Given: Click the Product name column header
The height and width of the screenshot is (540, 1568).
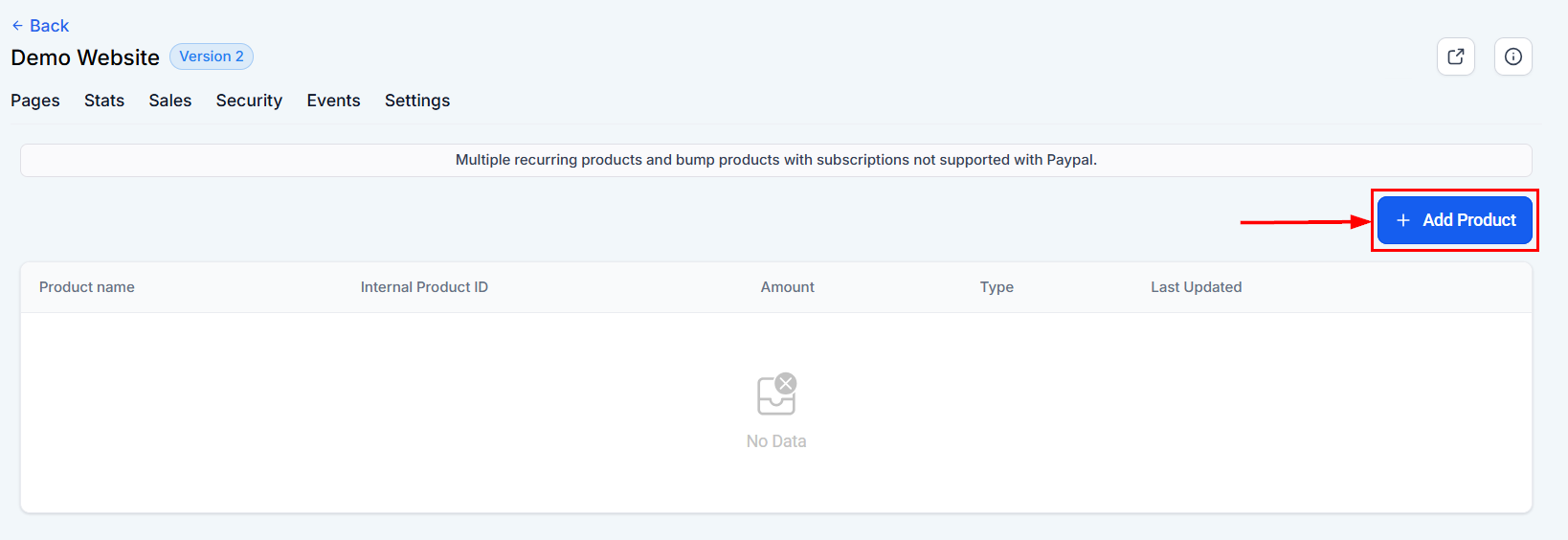Looking at the screenshot, I should (87, 287).
